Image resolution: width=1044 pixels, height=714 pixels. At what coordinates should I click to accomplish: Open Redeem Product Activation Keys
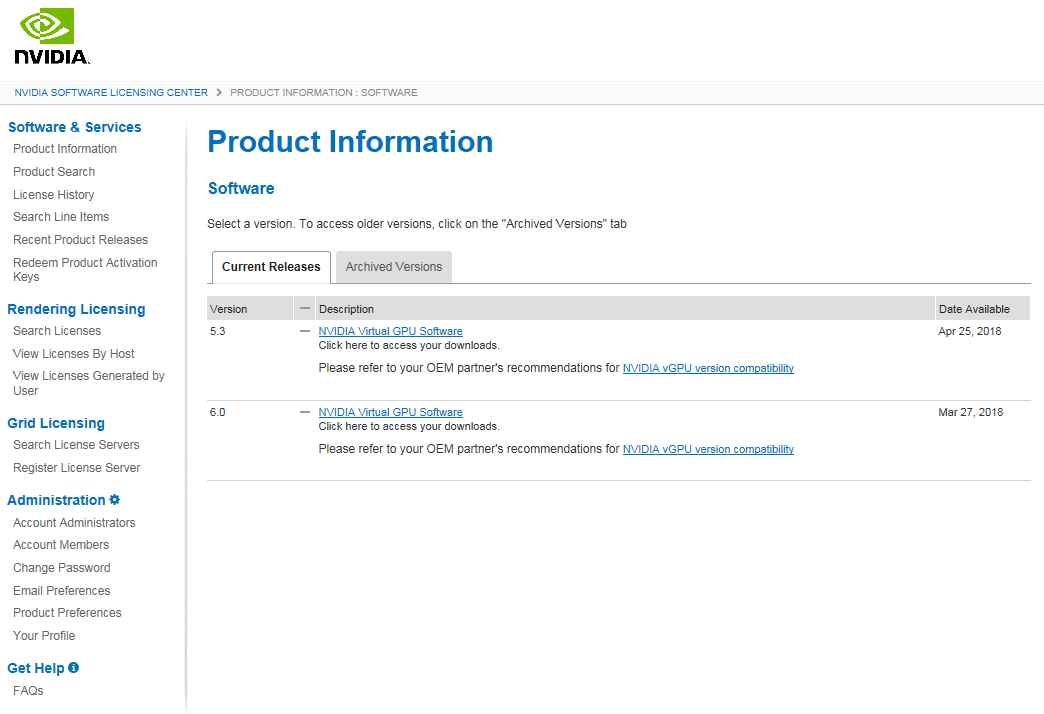click(85, 270)
